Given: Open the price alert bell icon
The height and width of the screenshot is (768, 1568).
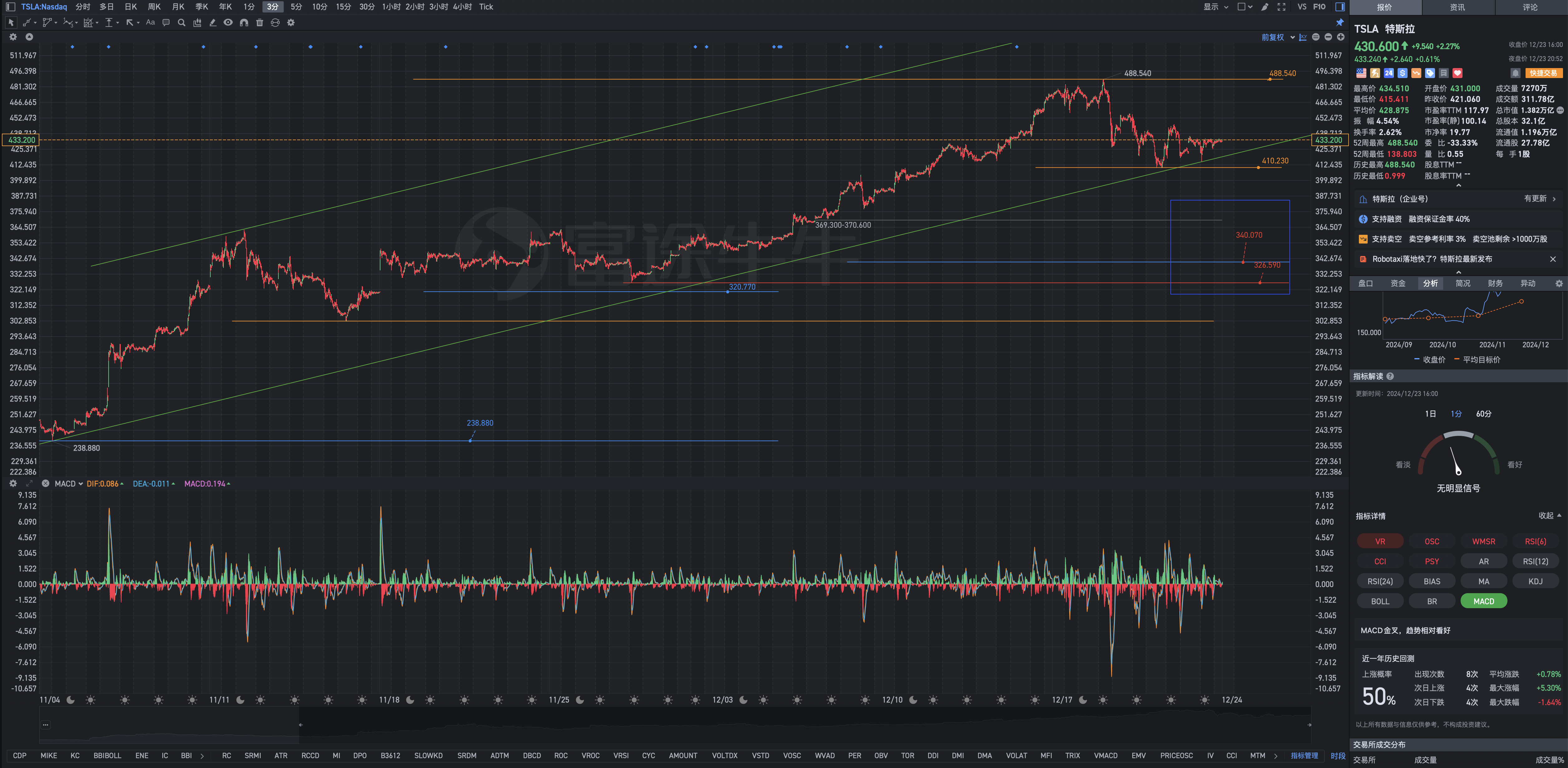Looking at the screenshot, I should coord(1515,73).
